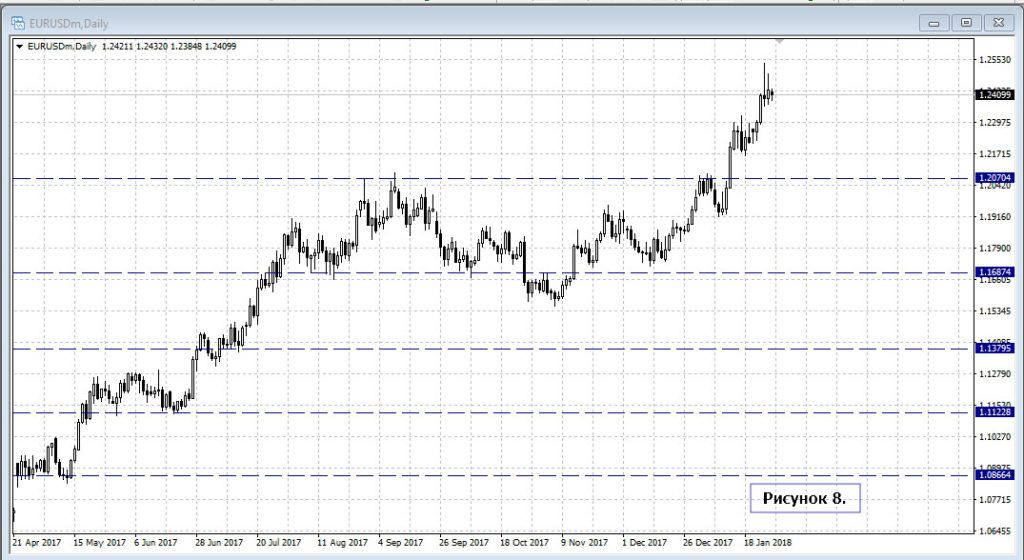Screen dimensions: 1024x560
Task: Click the 1.06495 value on price scale
Action: pyautogui.click(x=994, y=530)
